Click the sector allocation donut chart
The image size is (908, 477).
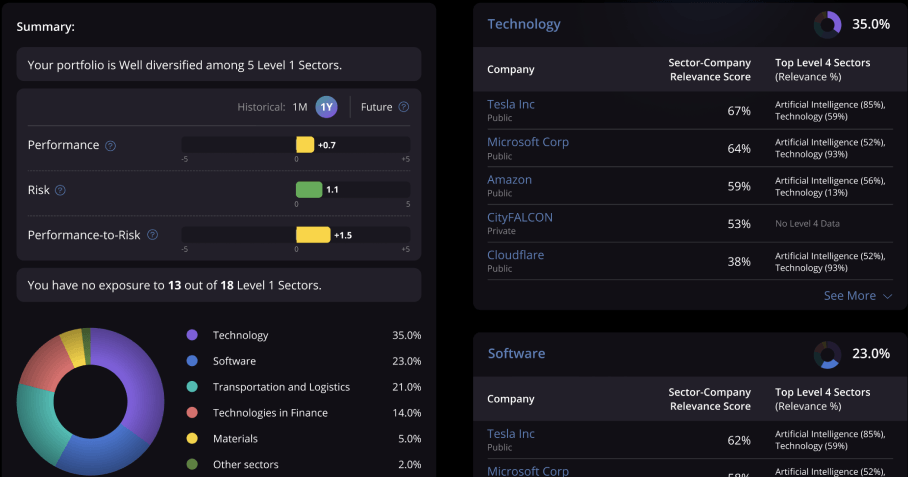[x=90, y=402]
